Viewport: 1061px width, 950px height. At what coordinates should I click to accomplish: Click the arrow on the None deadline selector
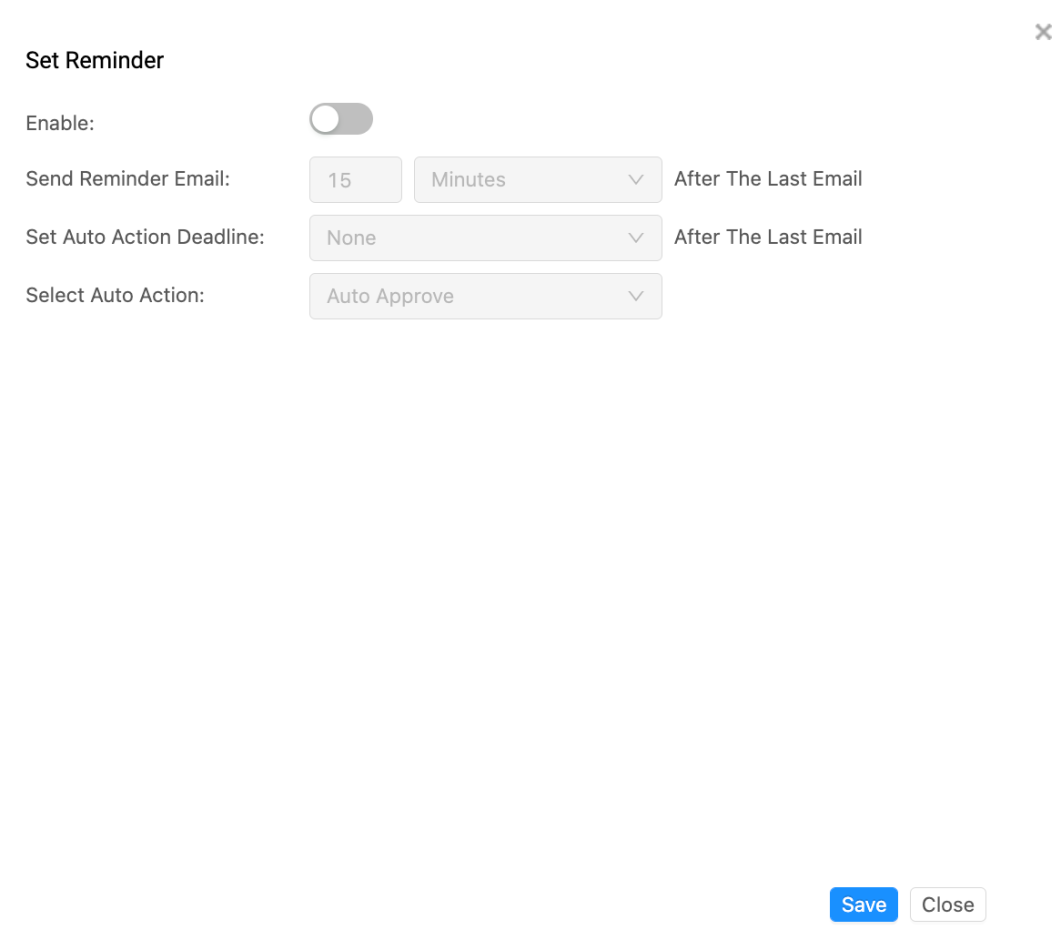[x=636, y=238]
